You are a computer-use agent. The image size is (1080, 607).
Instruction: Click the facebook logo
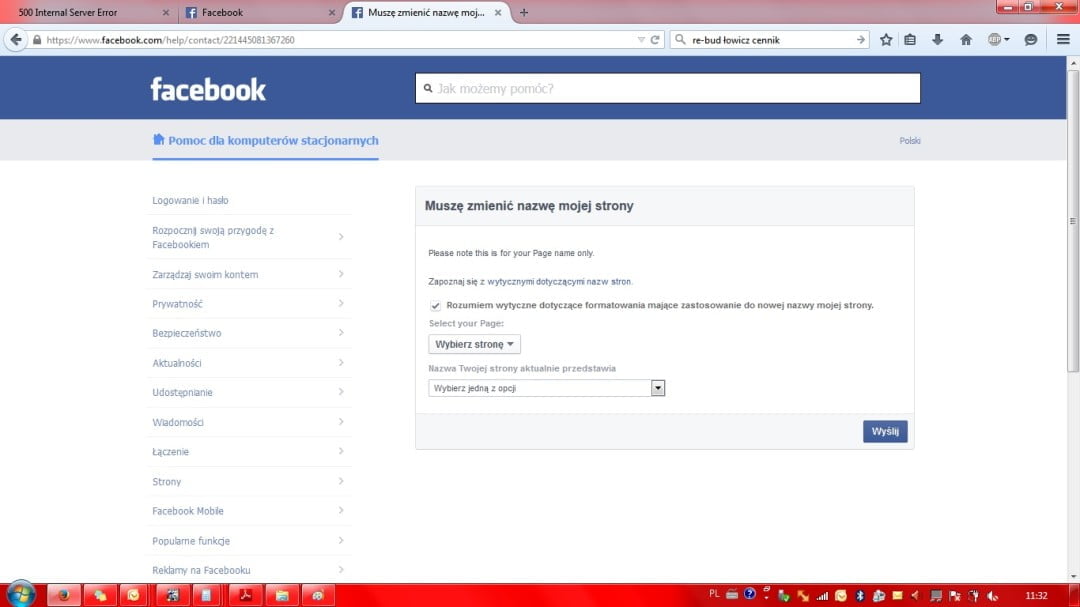(x=208, y=90)
